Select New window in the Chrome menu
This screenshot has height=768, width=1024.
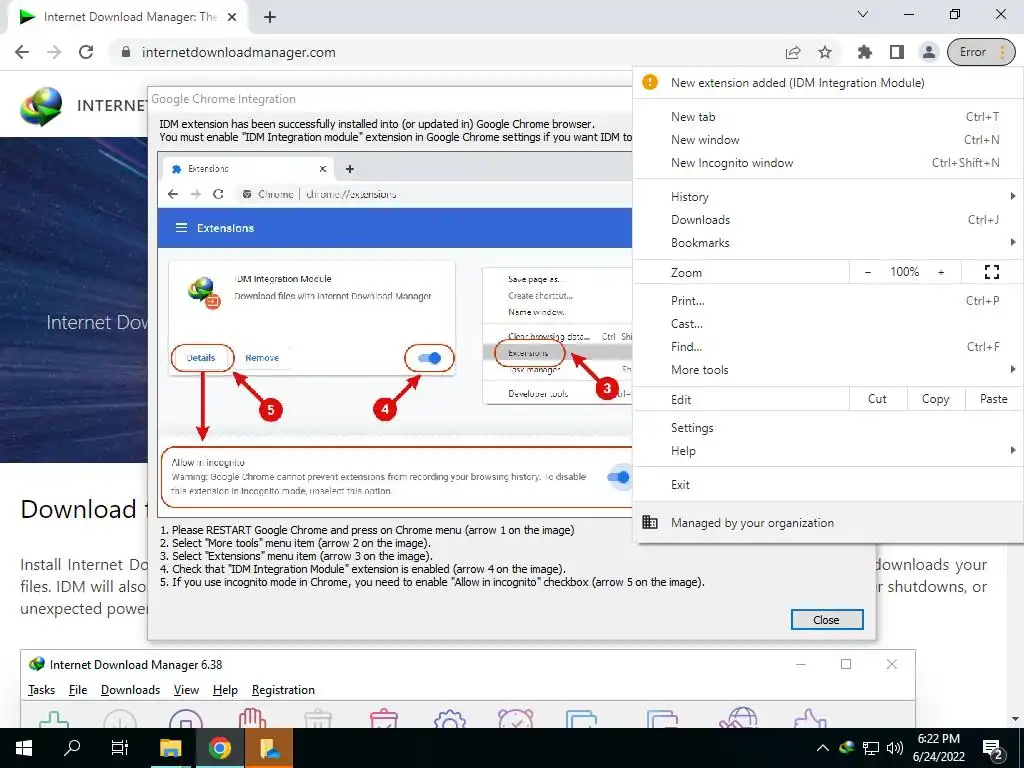coord(828,140)
